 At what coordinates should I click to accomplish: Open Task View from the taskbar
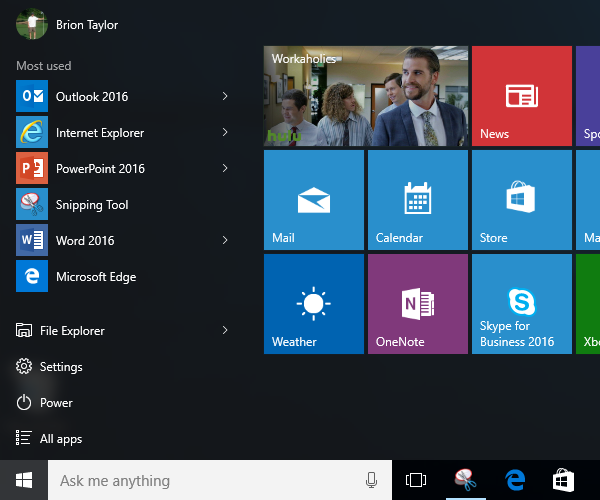click(x=416, y=480)
